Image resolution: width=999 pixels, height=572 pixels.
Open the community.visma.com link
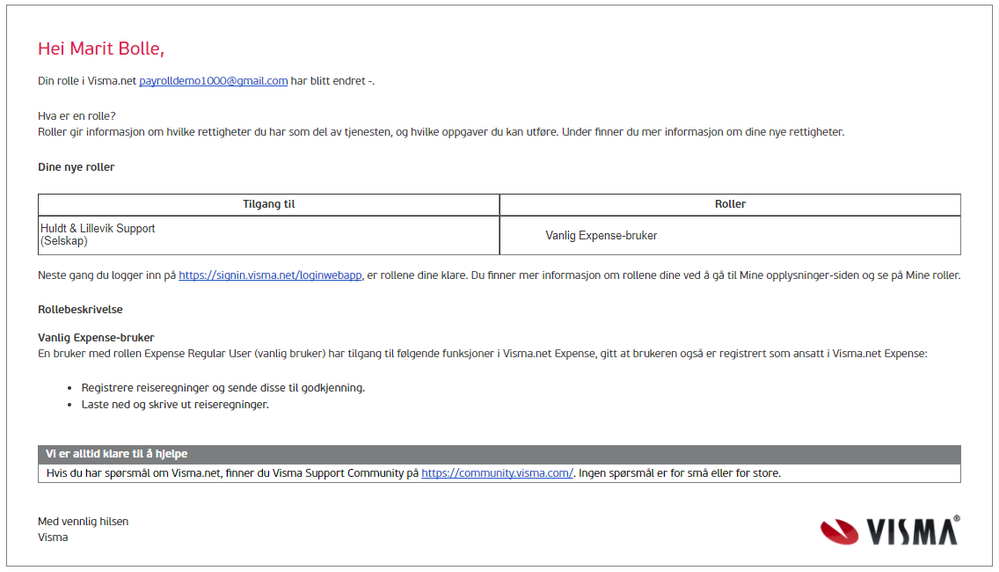(x=497, y=473)
